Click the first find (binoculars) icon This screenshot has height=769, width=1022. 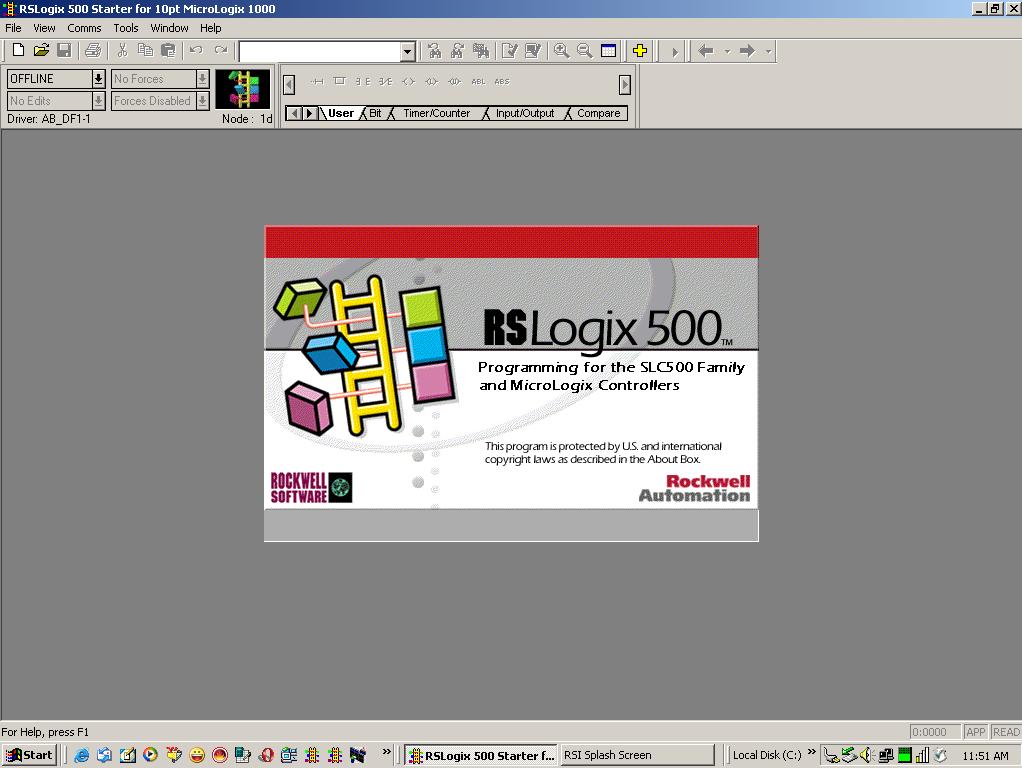click(435, 51)
